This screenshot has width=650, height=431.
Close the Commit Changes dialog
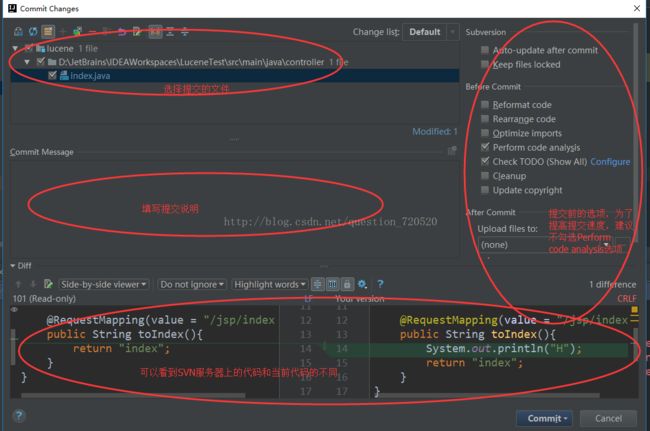(x=637, y=8)
